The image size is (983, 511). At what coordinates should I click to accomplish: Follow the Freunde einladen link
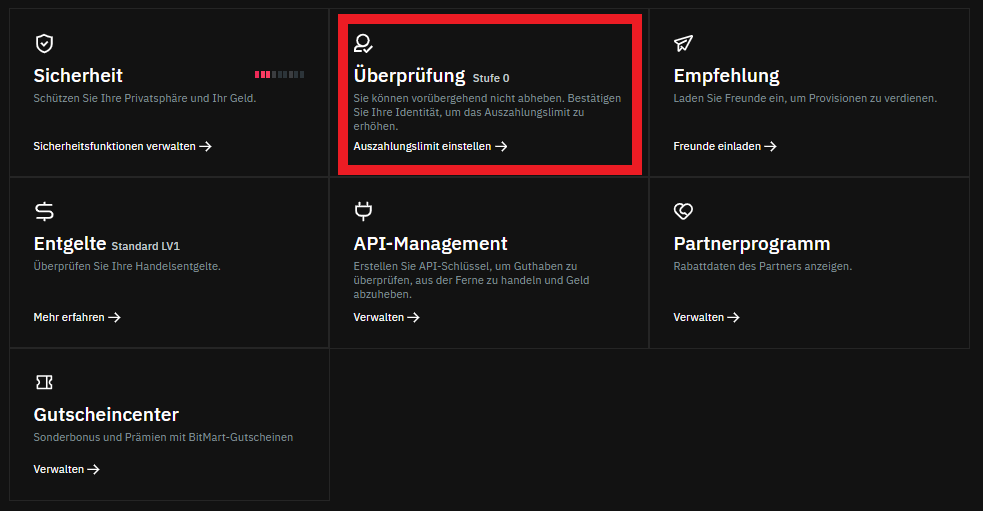coord(725,146)
